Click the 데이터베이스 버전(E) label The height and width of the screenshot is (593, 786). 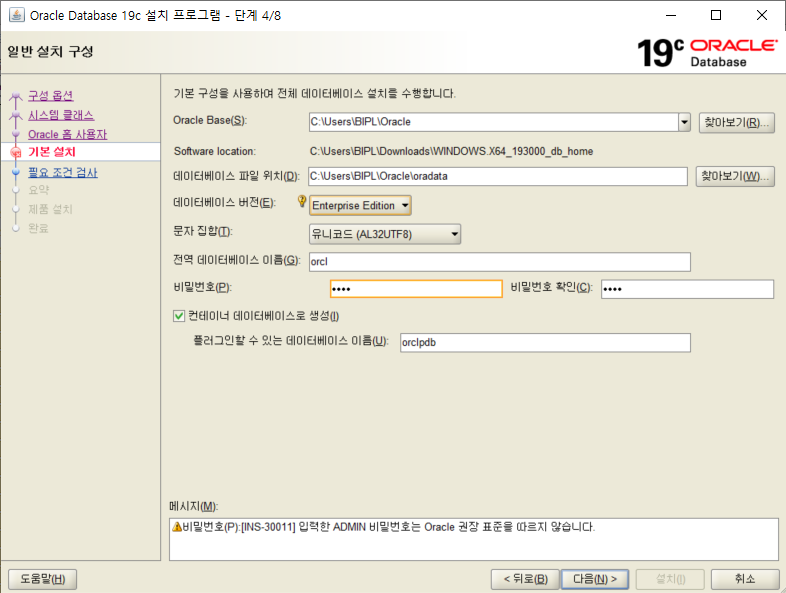(x=224, y=203)
